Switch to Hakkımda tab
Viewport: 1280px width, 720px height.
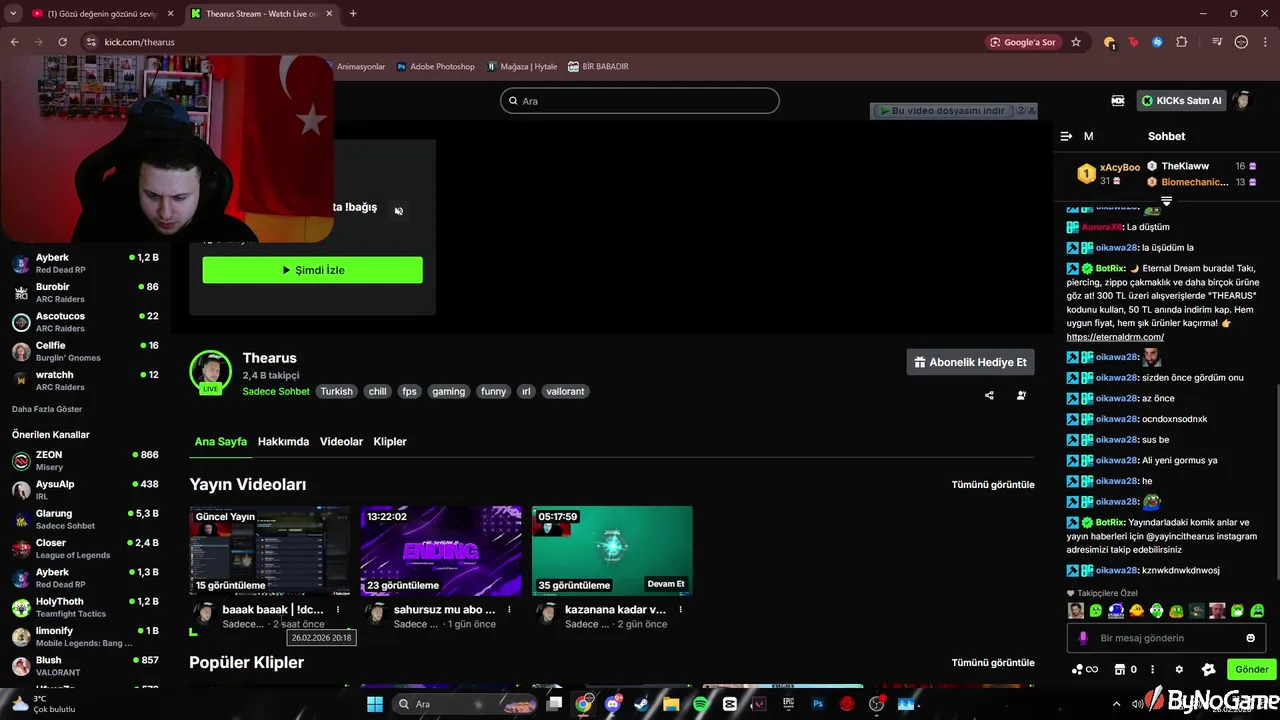[283, 441]
